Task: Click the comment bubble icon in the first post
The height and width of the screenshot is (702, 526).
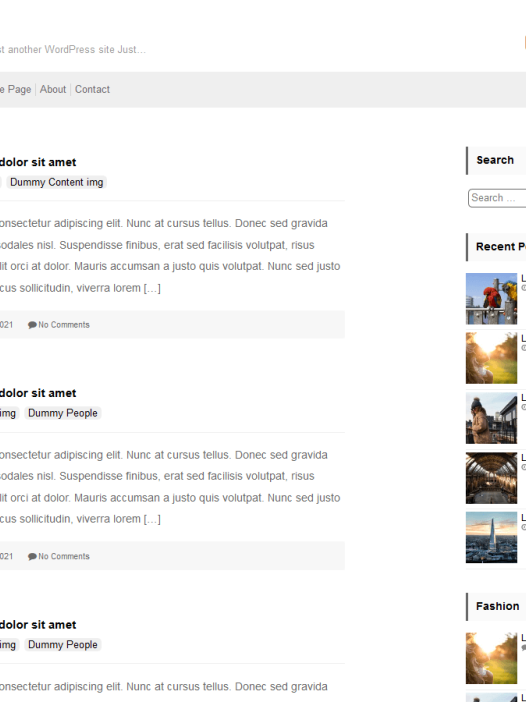Action: point(32,325)
